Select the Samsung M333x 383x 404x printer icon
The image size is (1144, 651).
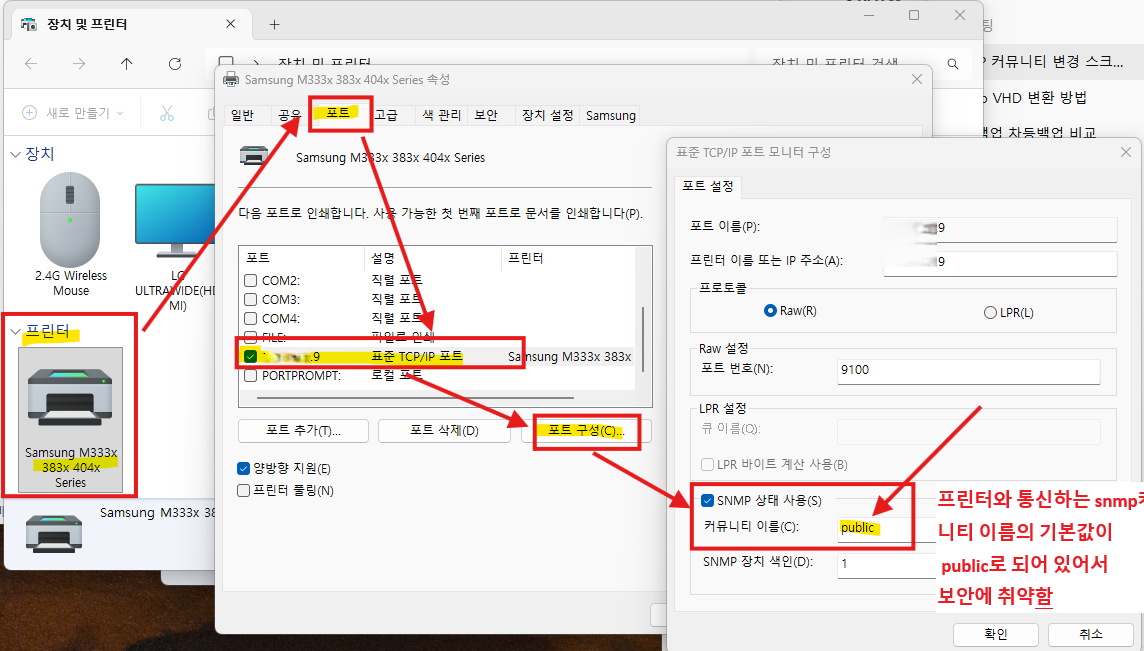(71, 419)
